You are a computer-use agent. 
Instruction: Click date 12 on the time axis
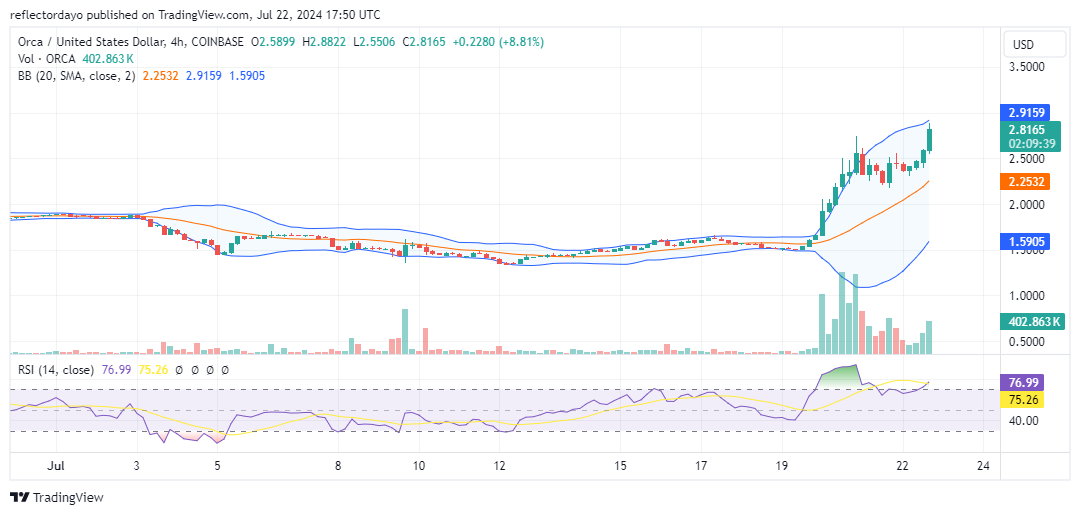click(500, 465)
